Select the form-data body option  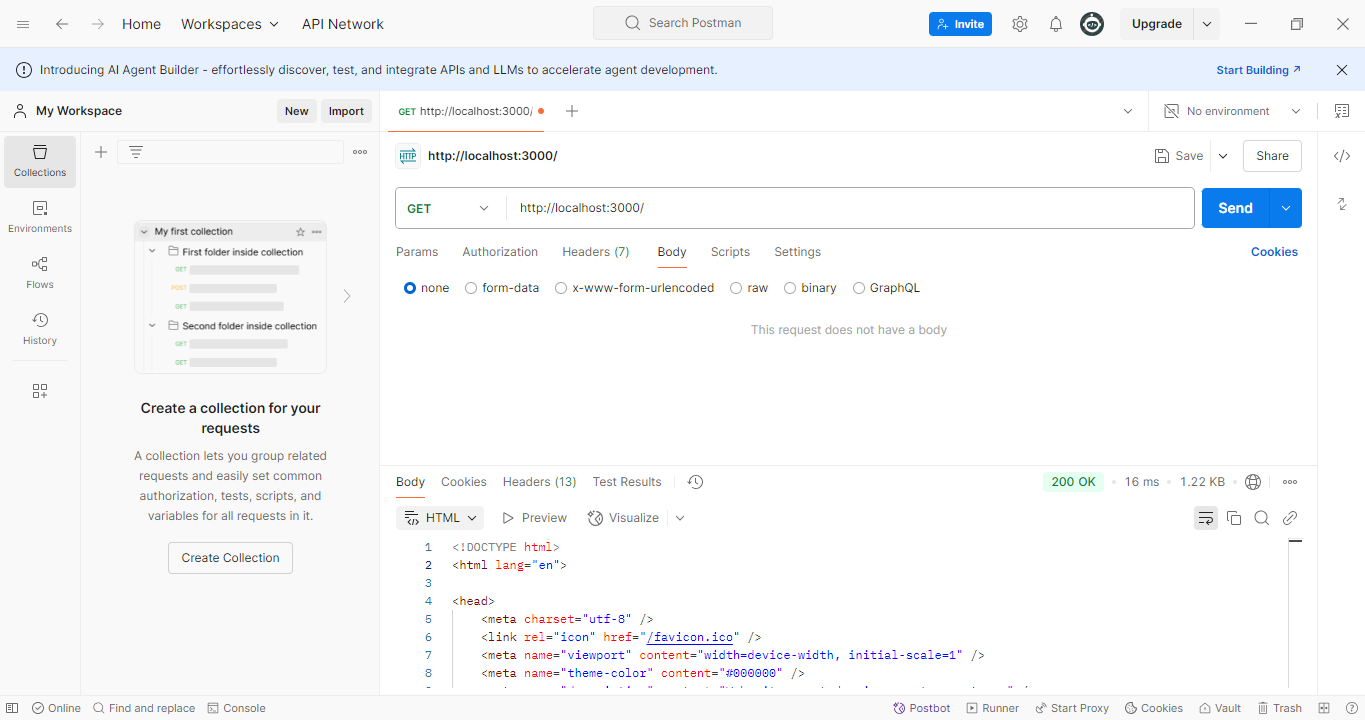point(472,288)
